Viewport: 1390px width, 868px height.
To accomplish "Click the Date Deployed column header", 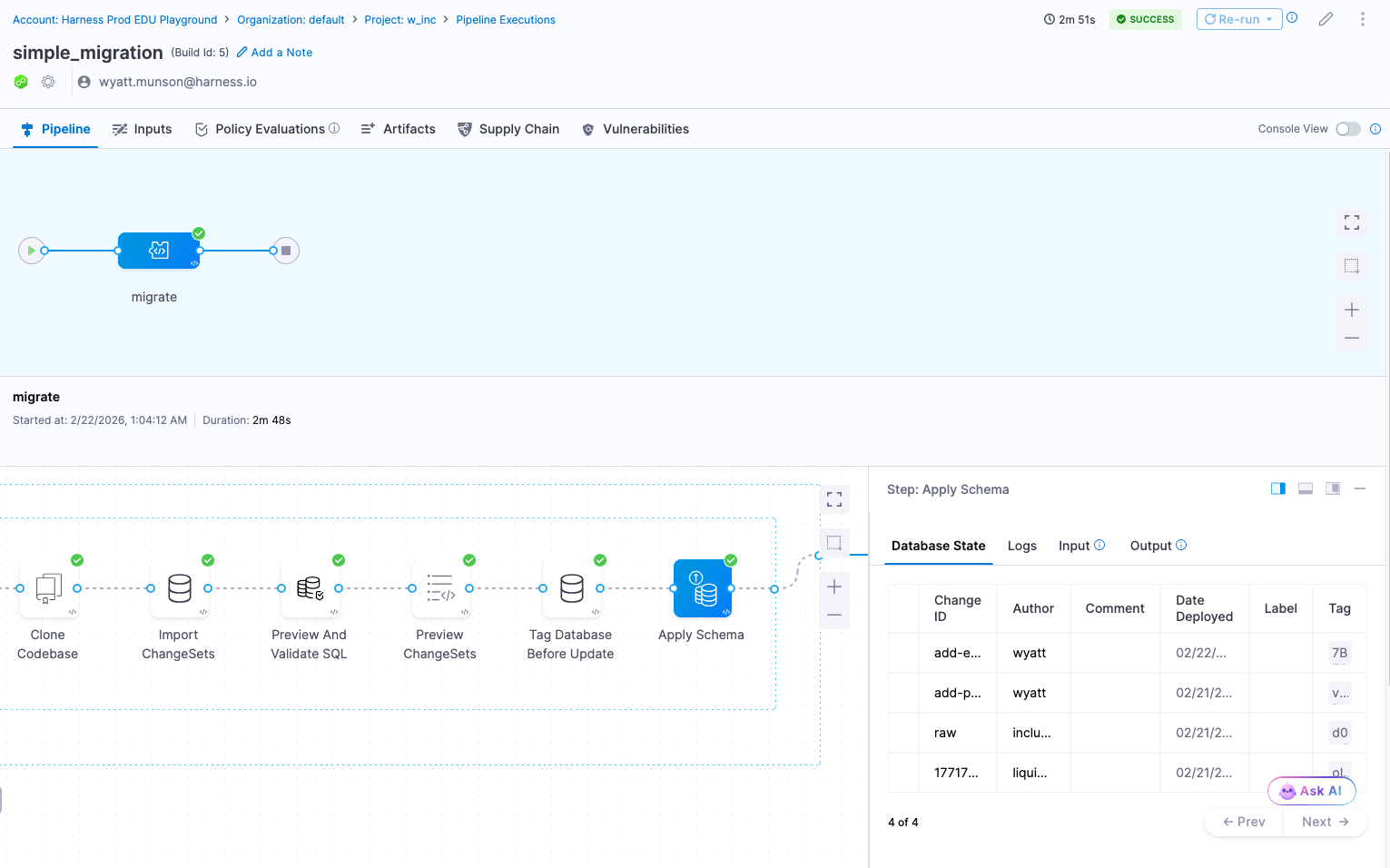I will [1204, 608].
